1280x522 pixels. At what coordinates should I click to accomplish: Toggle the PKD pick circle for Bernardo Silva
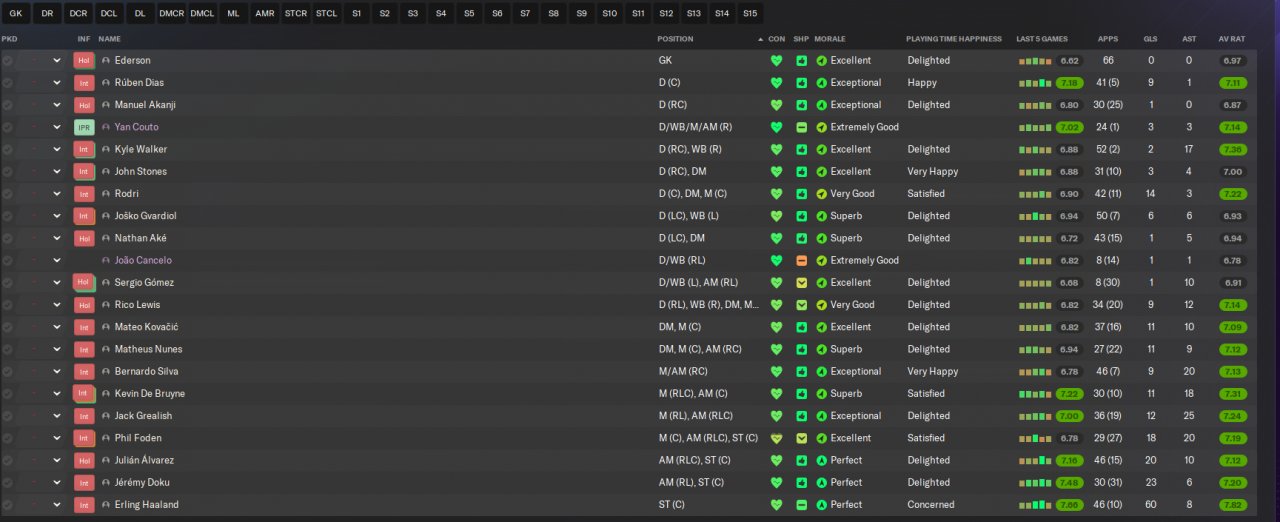point(8,371)
